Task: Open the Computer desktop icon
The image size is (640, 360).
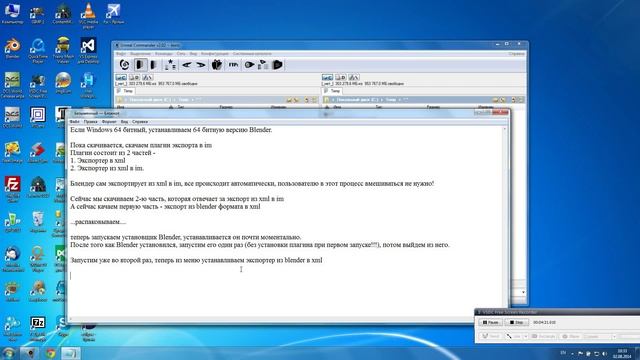Action: pyautogui.click(x=12, y=13)
